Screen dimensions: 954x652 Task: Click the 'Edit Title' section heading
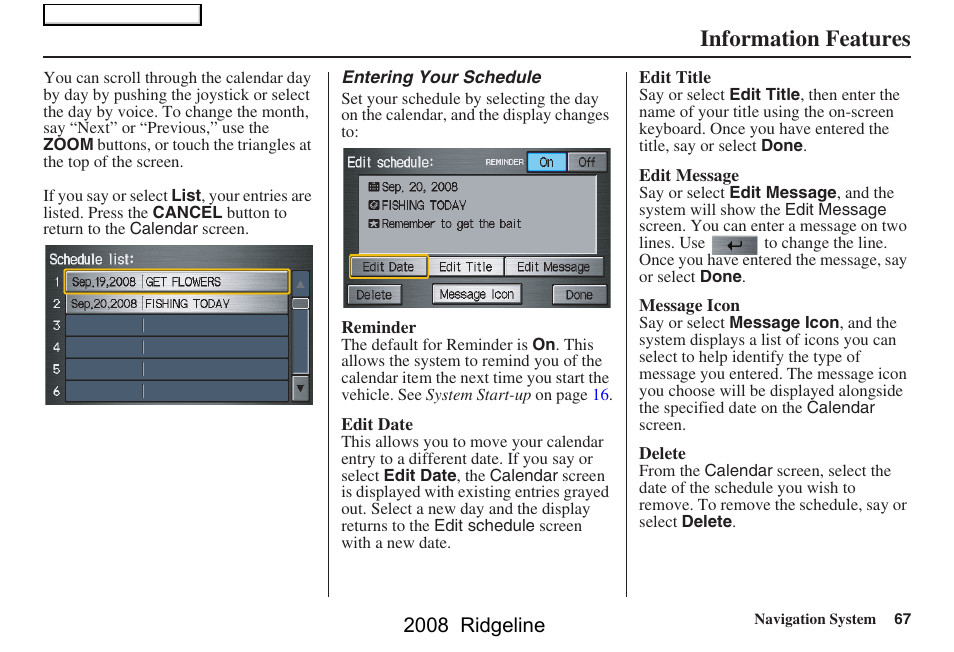coord(675,77)
